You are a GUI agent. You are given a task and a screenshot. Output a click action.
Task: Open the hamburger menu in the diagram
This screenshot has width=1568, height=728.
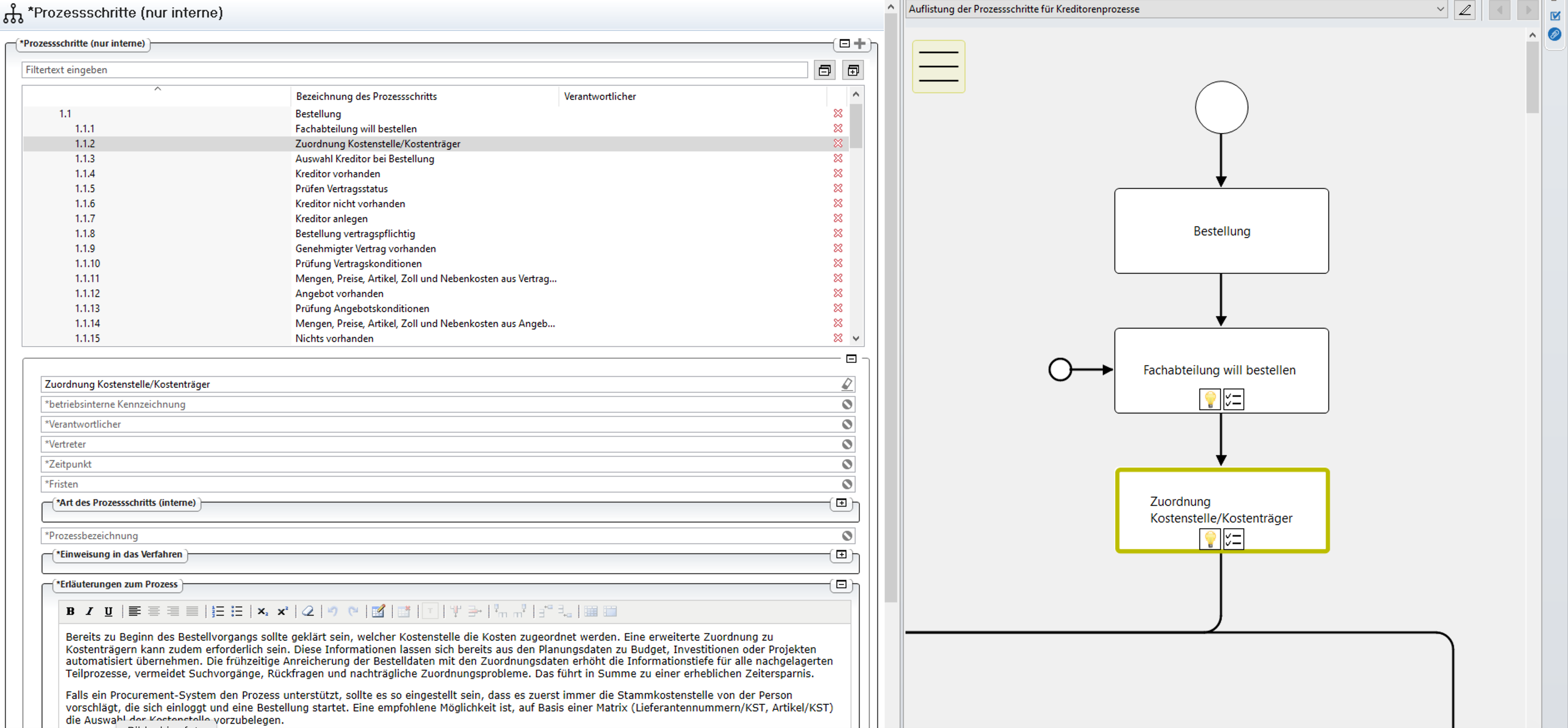click(938, 66)
